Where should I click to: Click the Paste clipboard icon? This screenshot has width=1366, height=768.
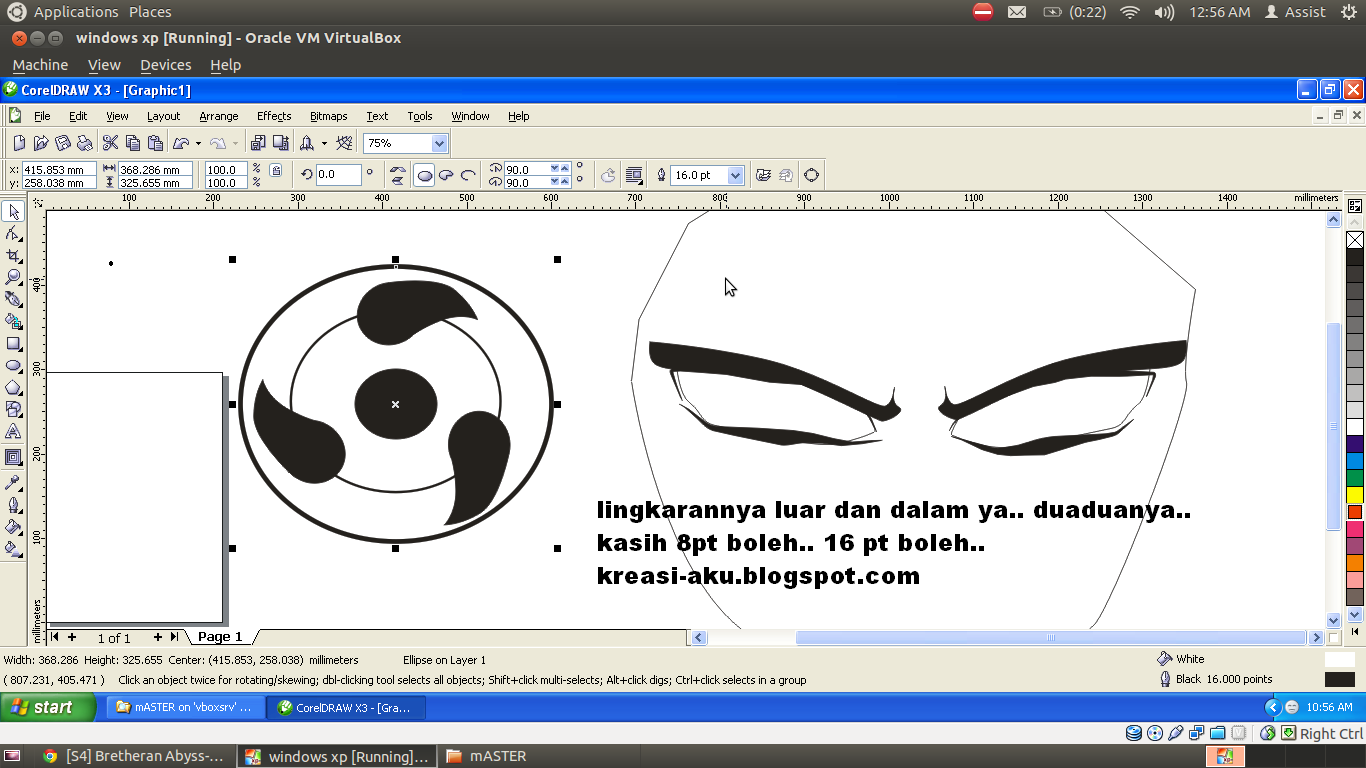pyautogui.click(x=155, y=143)
